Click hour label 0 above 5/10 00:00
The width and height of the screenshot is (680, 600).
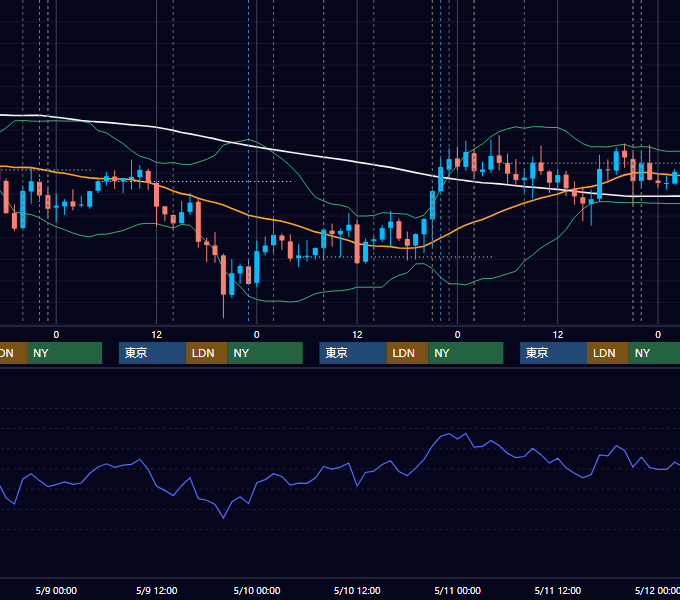(x=257, y=335)
